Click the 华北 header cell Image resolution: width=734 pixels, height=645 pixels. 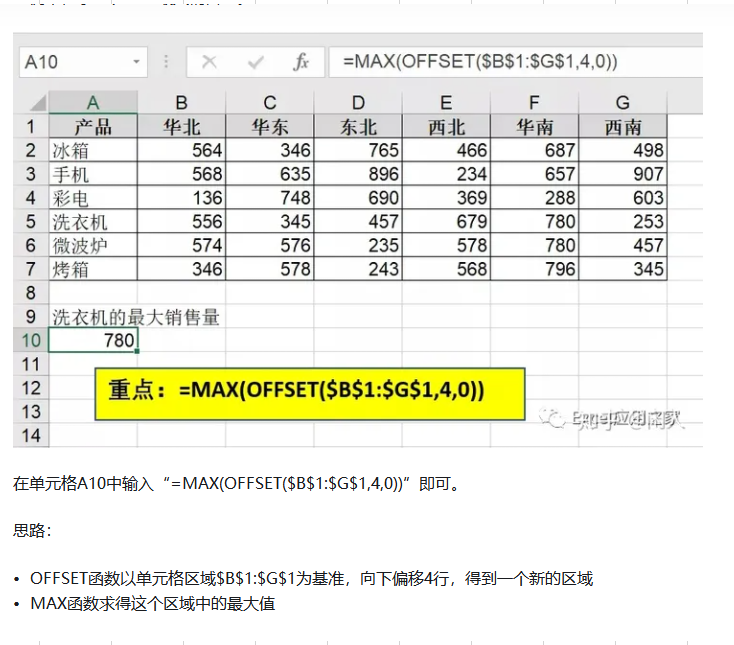pos(181,127)
